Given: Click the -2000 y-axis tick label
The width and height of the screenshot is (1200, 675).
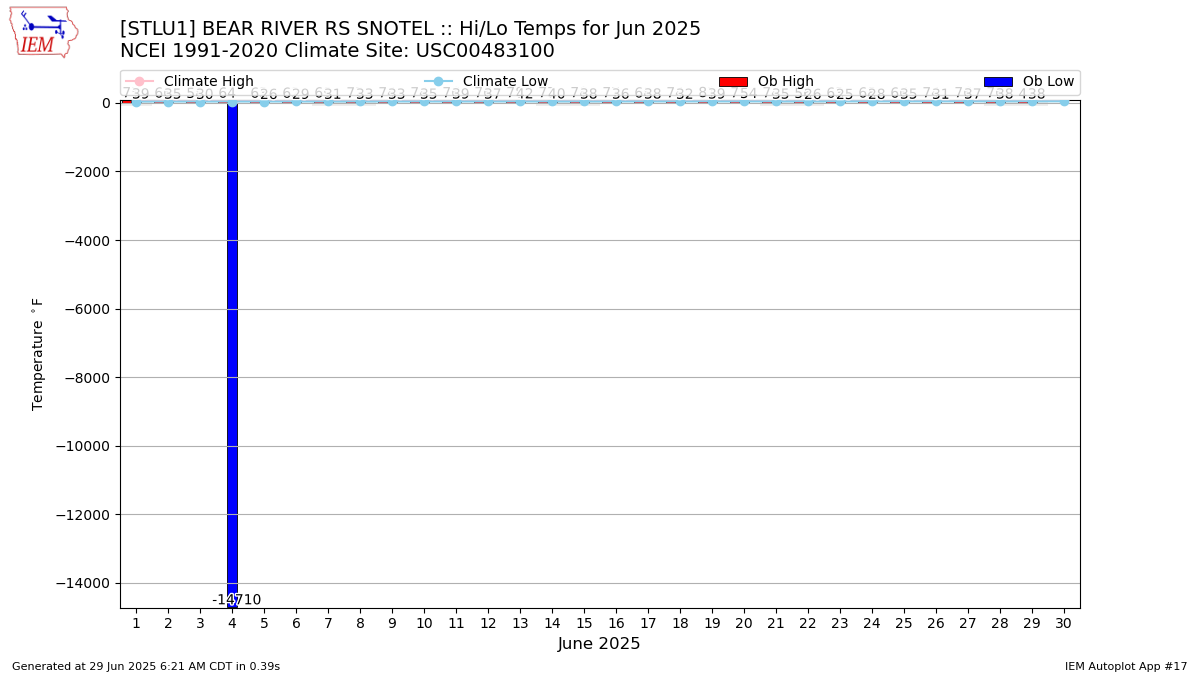Looking at the screenshot, I should tap(87, 172).
